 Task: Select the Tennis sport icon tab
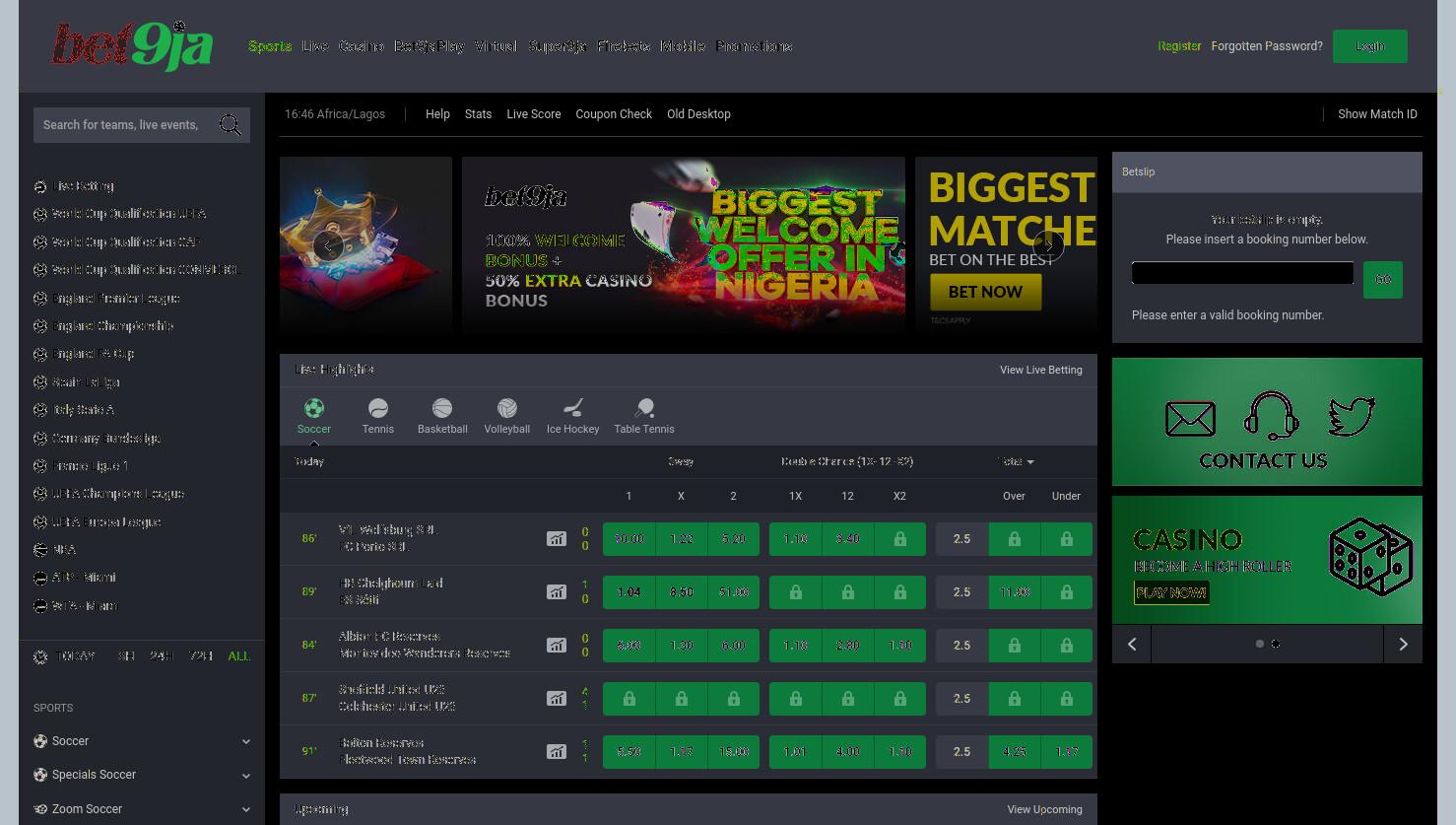tap(378, 416)
